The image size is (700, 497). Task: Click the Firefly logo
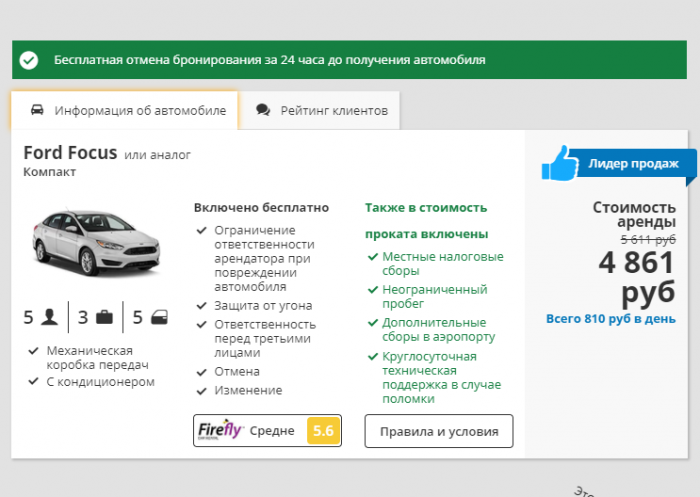pos(220,430)
